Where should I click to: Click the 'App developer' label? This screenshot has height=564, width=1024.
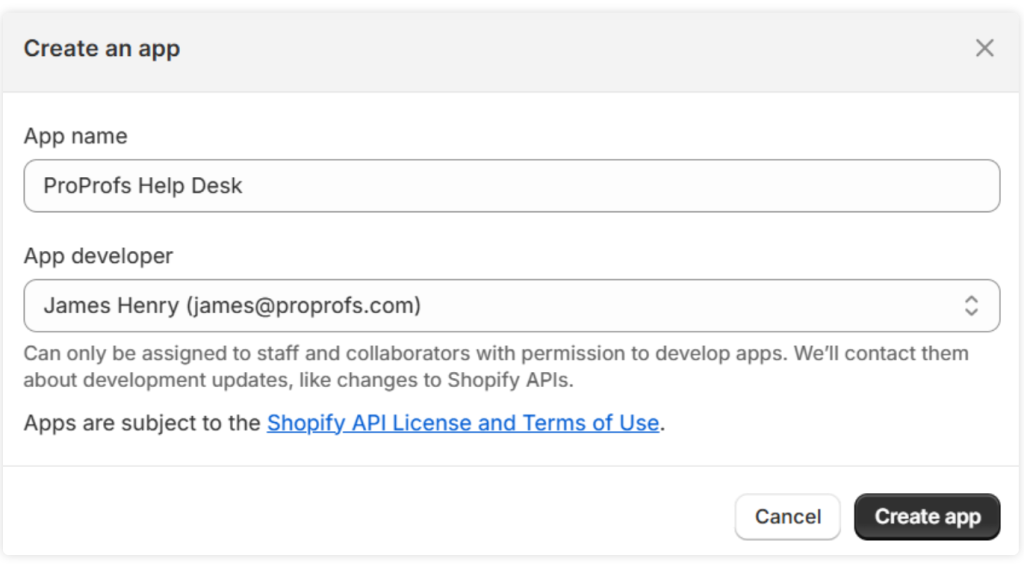pos(99,256)
